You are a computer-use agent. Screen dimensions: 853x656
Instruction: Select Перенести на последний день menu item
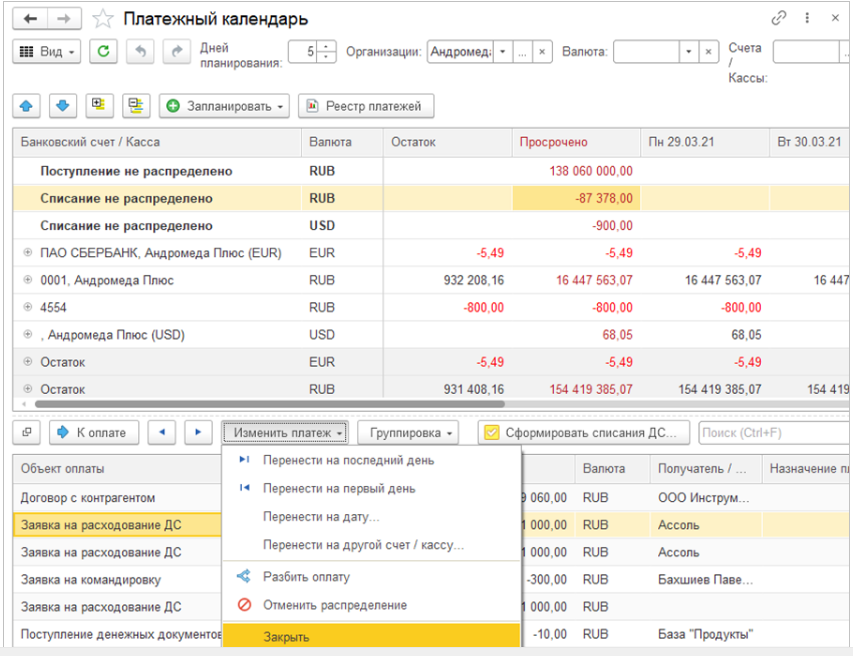(x=348, y=460)
